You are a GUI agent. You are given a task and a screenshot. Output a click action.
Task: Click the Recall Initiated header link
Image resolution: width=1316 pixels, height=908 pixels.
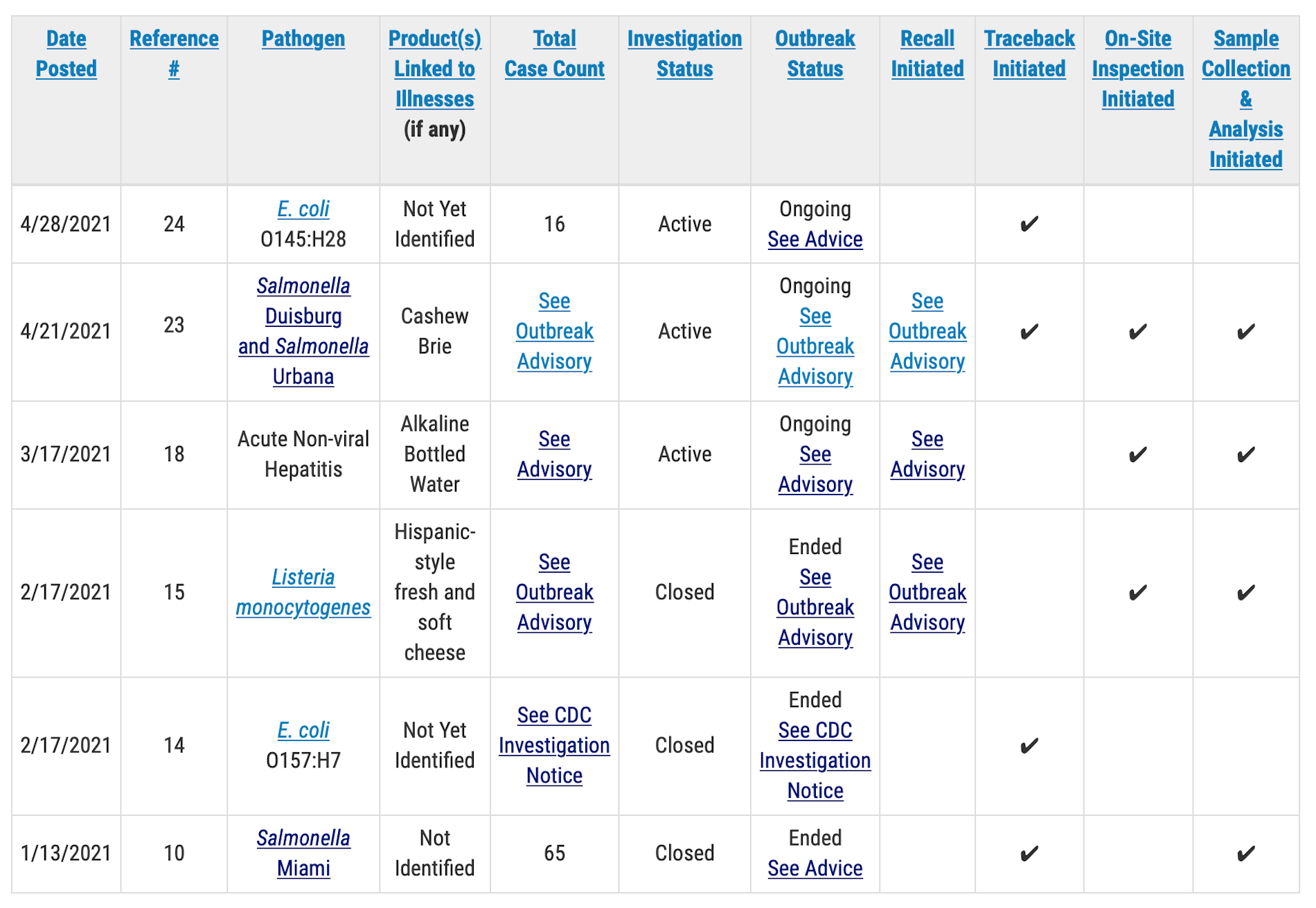(927, 53)
